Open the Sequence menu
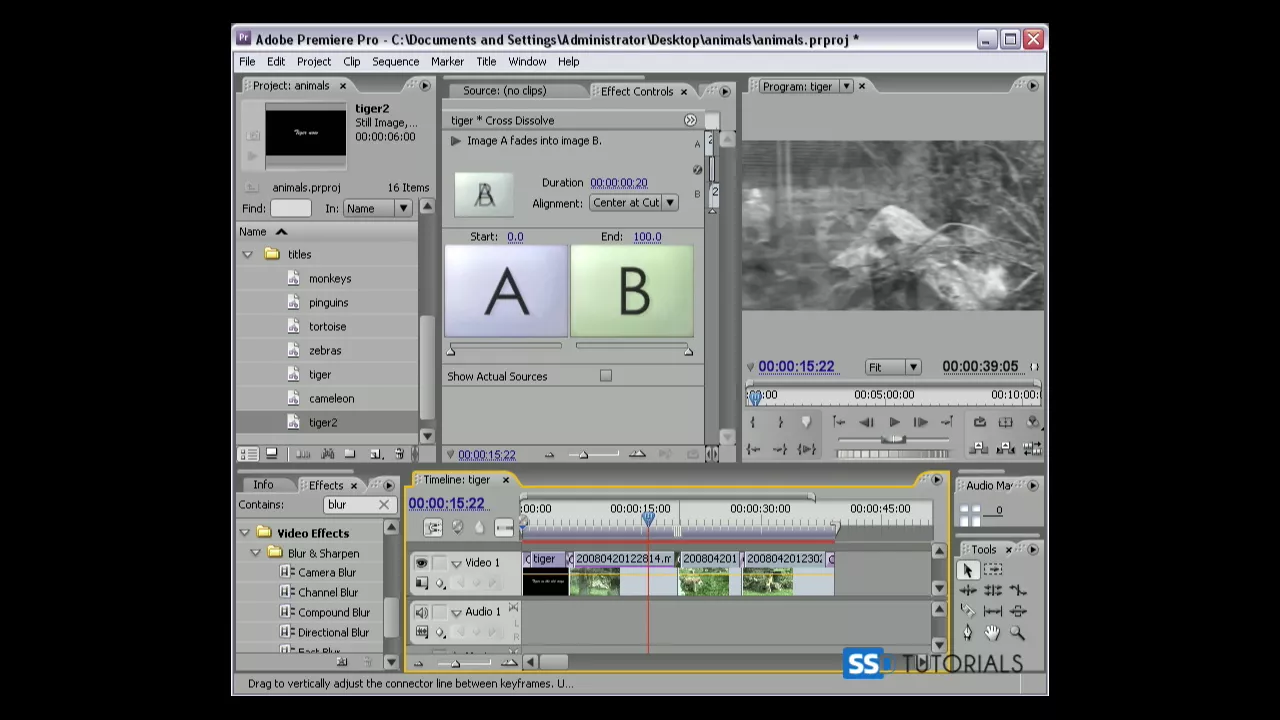This screenshot has width=1280, height=720. tap(396, 62)
